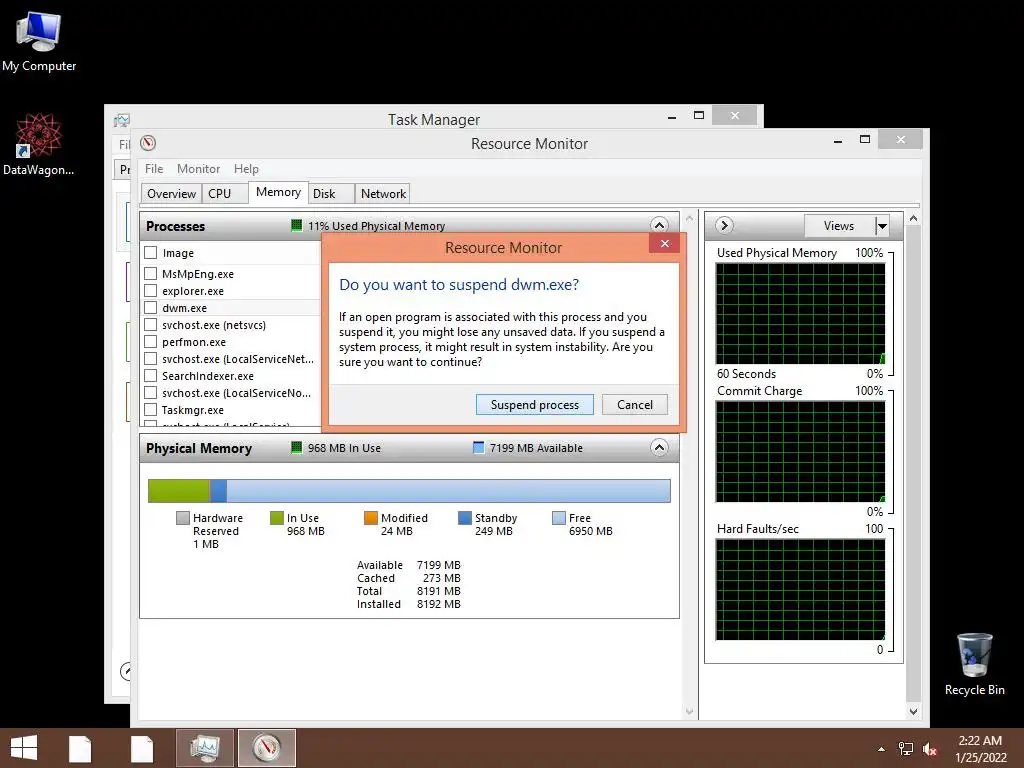Viewport: 1024px width, 768px height.
Task: Check the svchost.exe (netsvcs) box
Action: pyautogui.click(x=151, y=325)
